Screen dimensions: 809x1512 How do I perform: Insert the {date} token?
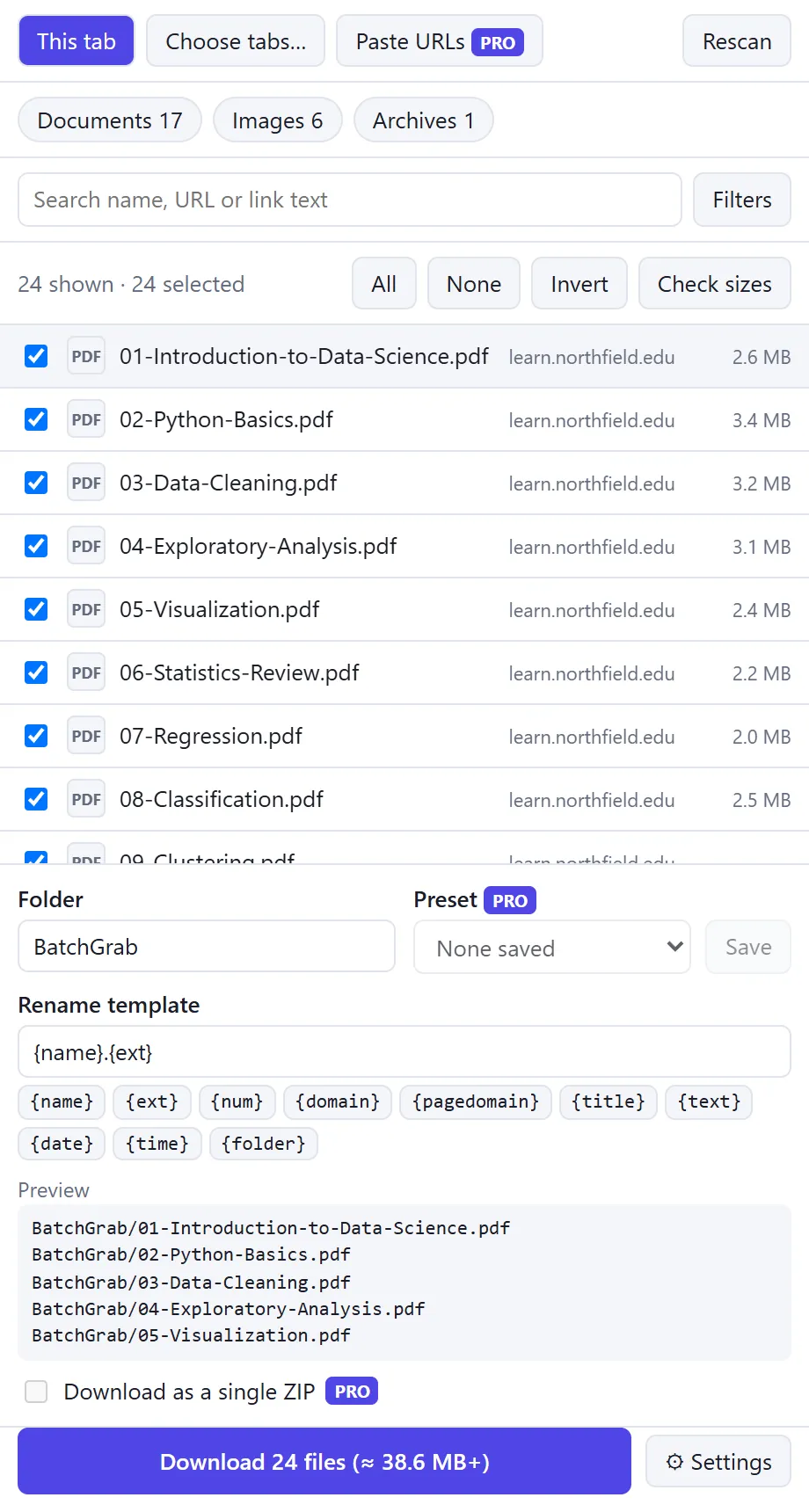62,1144
